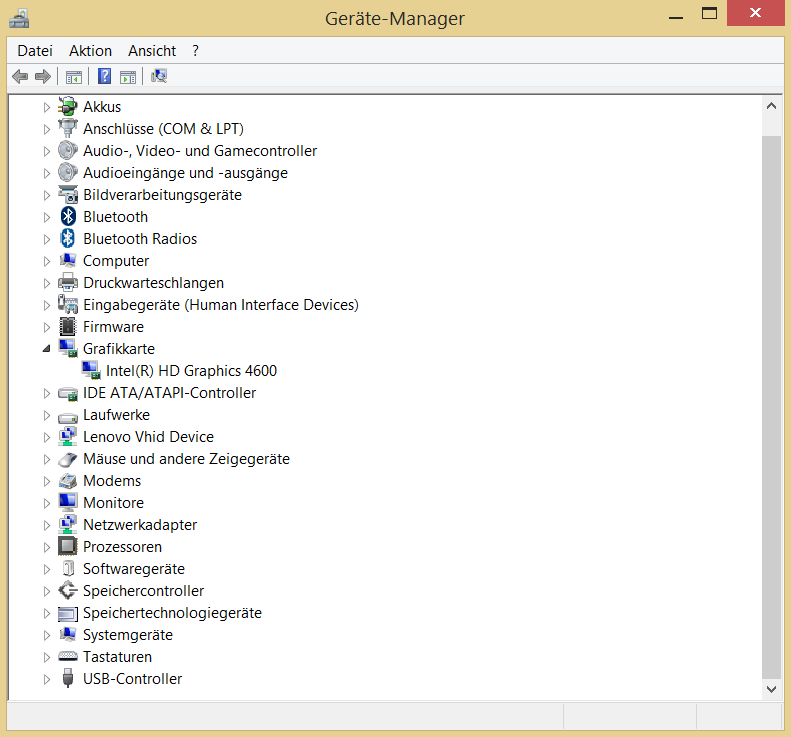Expand the Akkus node
Screen dimensions: 791x737
click(47, 107)
